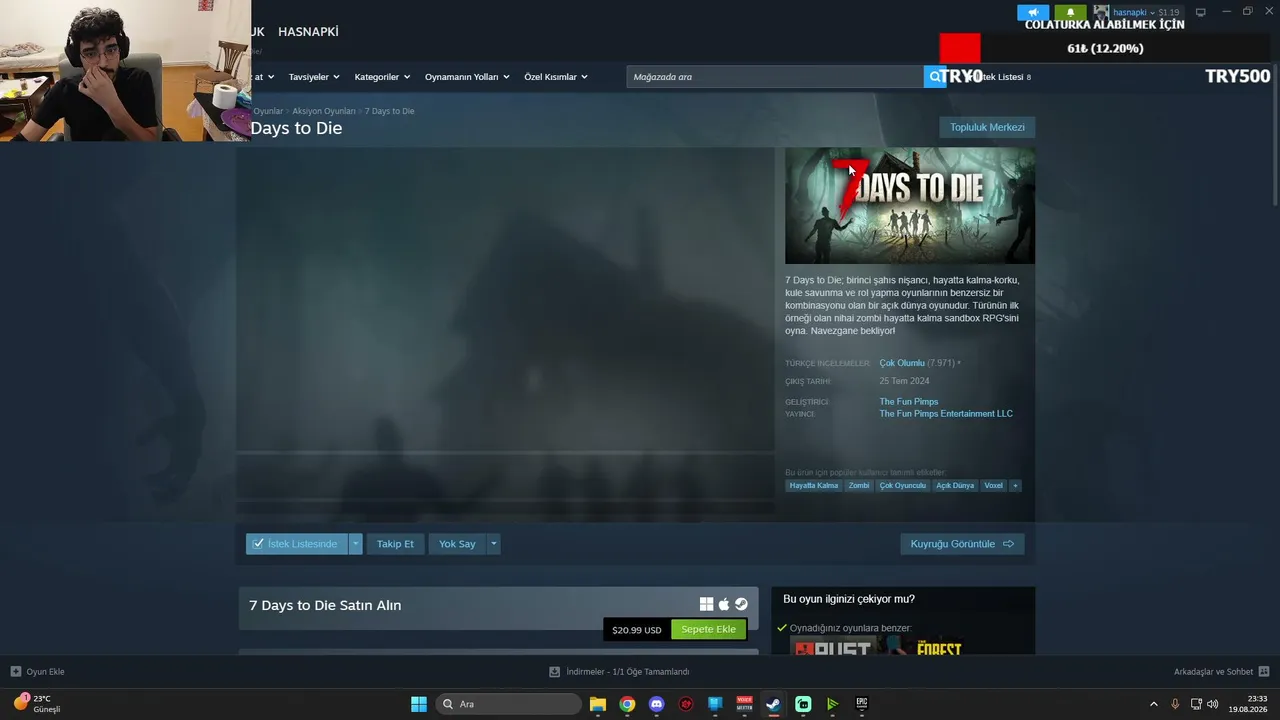
Task: Click Yok Say button
Action: click(x=457, y=544)
